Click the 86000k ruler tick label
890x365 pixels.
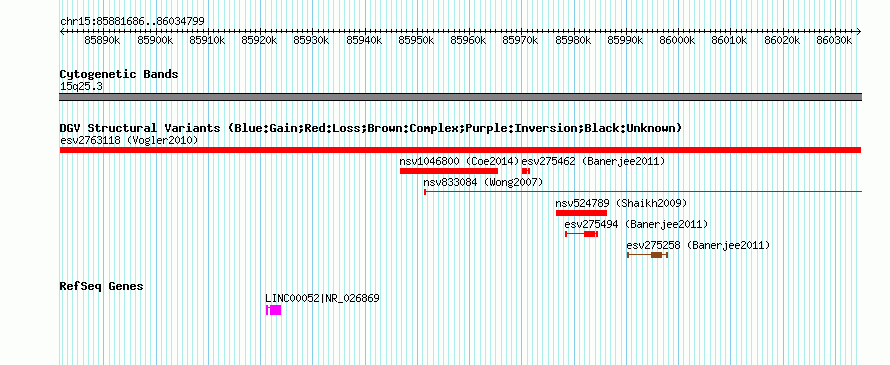click(678, 40)
